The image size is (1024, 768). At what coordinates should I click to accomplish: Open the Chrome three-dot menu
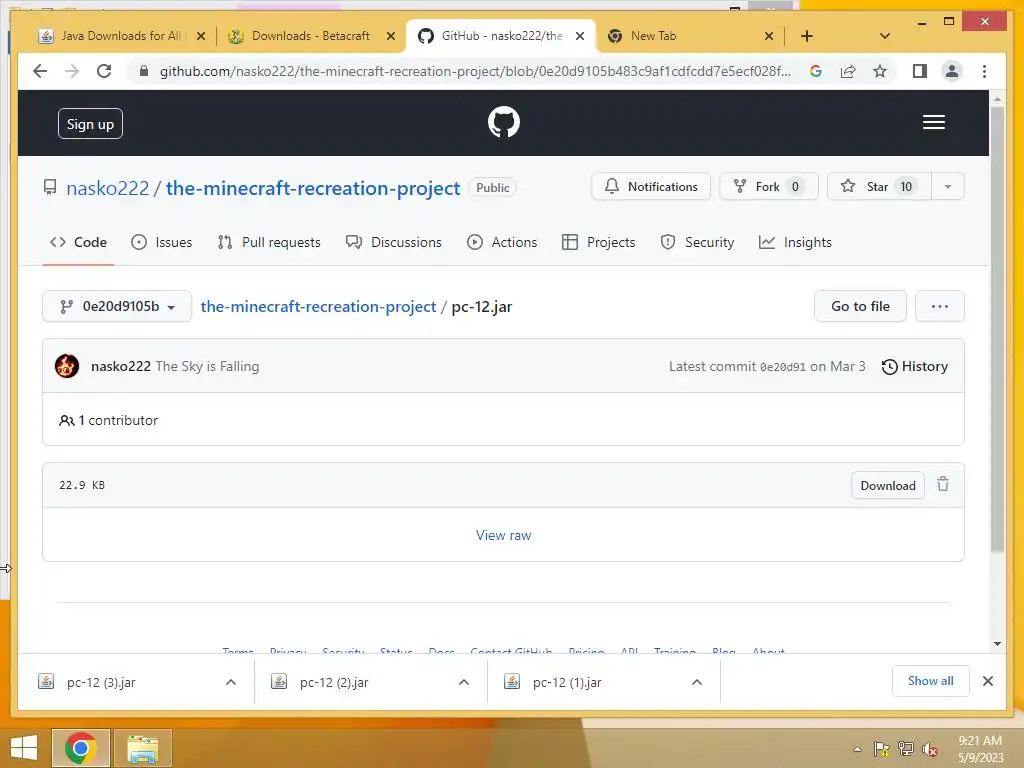984,71
